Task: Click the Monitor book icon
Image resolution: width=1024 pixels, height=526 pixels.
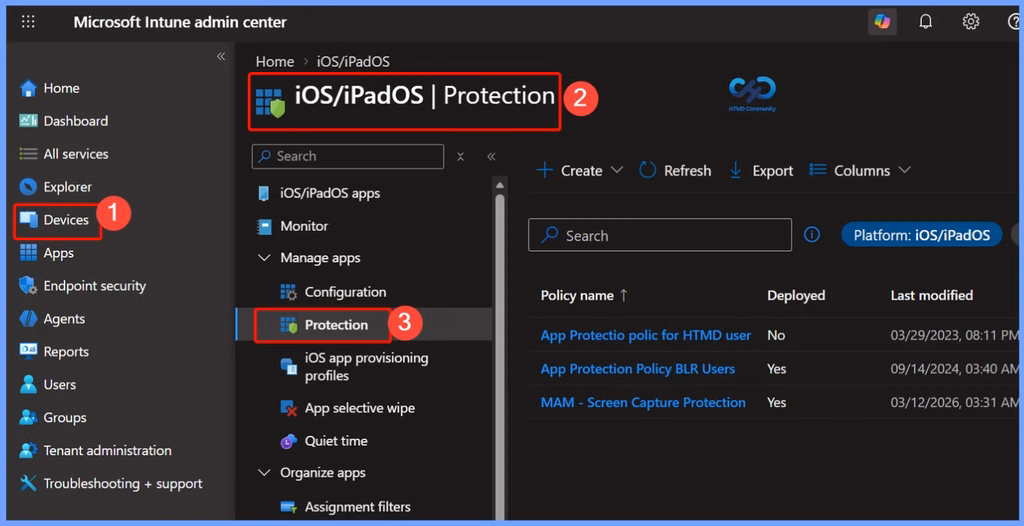Action: click(x=264, y=226)
